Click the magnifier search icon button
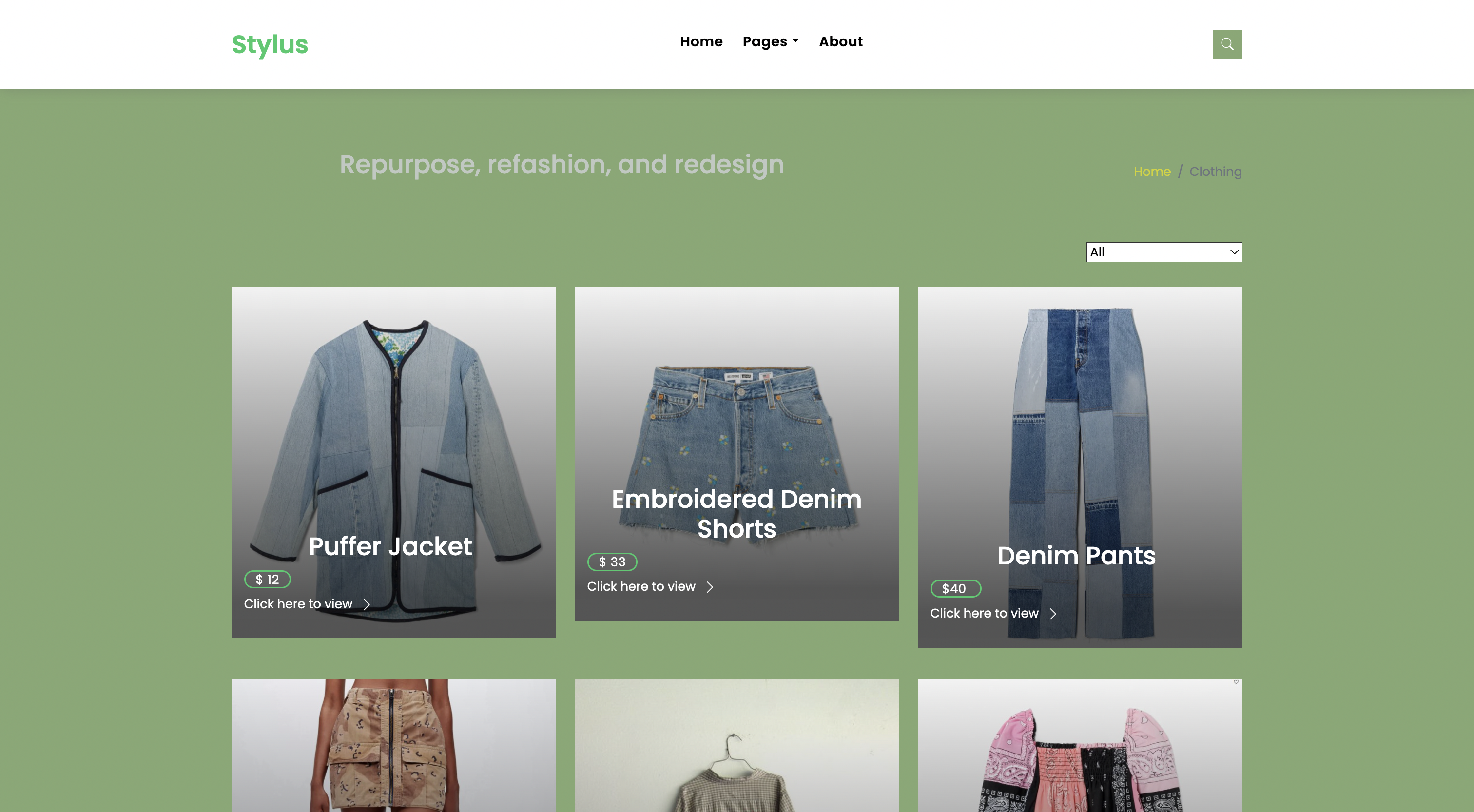Image resolution: width=1474 pixels, height=812 pixels. (1227, 44)
